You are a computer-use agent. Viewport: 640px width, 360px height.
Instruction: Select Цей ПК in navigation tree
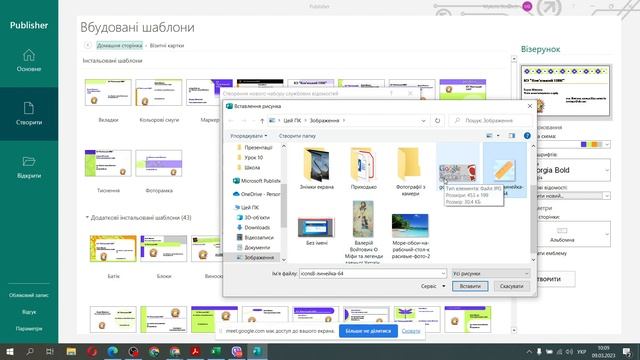[247, 207]
